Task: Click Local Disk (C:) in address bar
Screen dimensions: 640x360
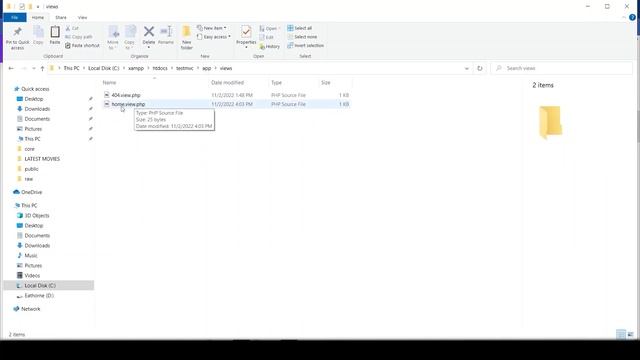Action: [x=104, y=69]
